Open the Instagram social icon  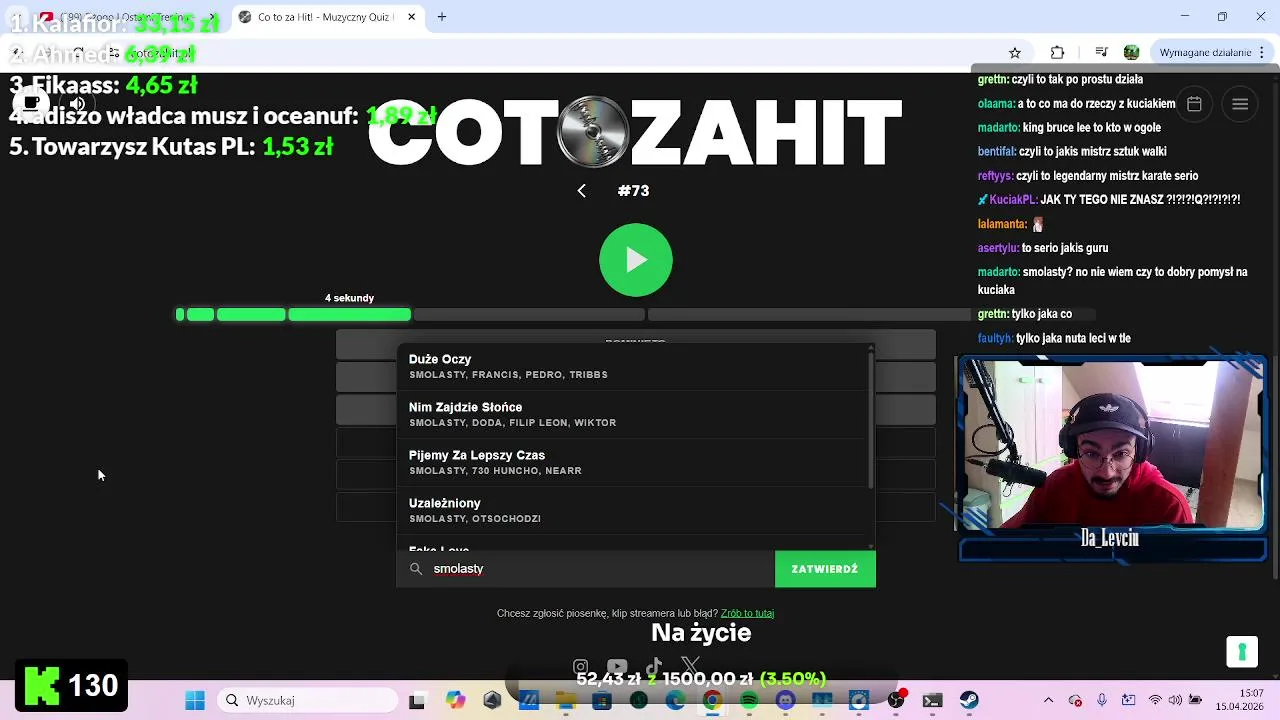coord(580,667)
